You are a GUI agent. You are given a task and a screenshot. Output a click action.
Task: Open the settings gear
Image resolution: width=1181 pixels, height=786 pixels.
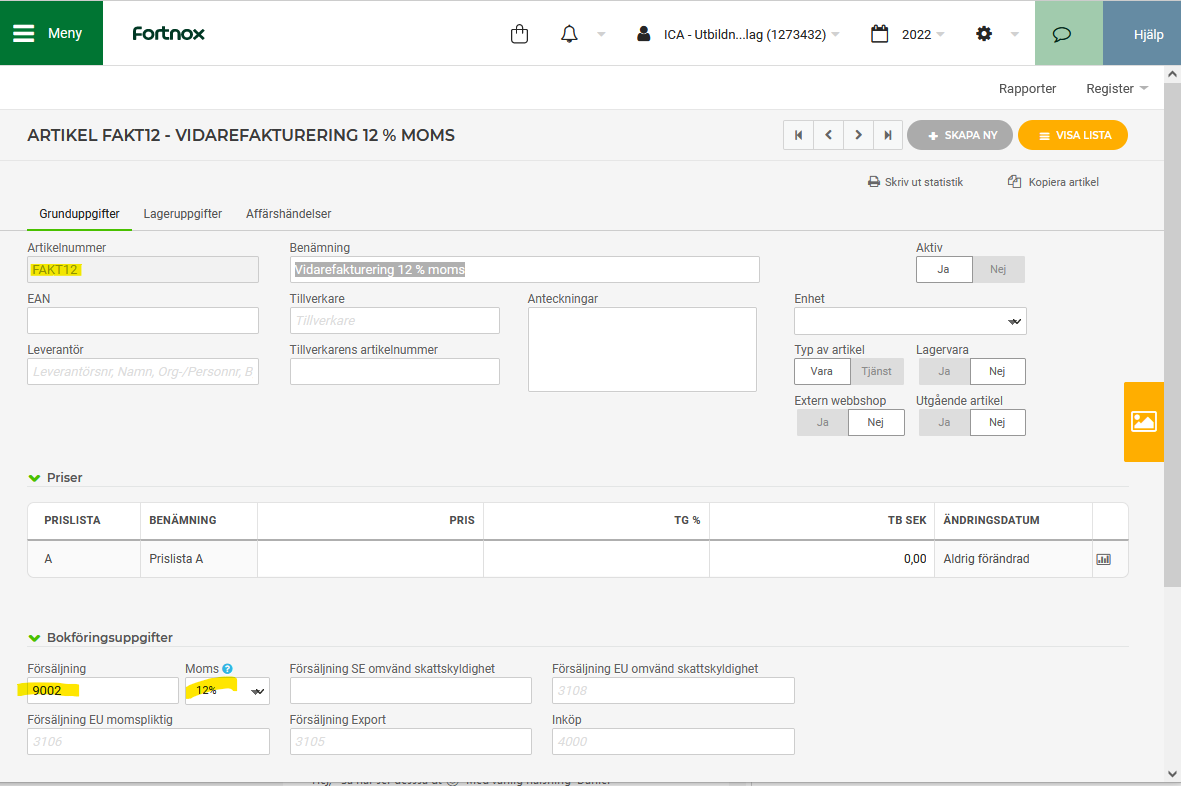[984, 34]
